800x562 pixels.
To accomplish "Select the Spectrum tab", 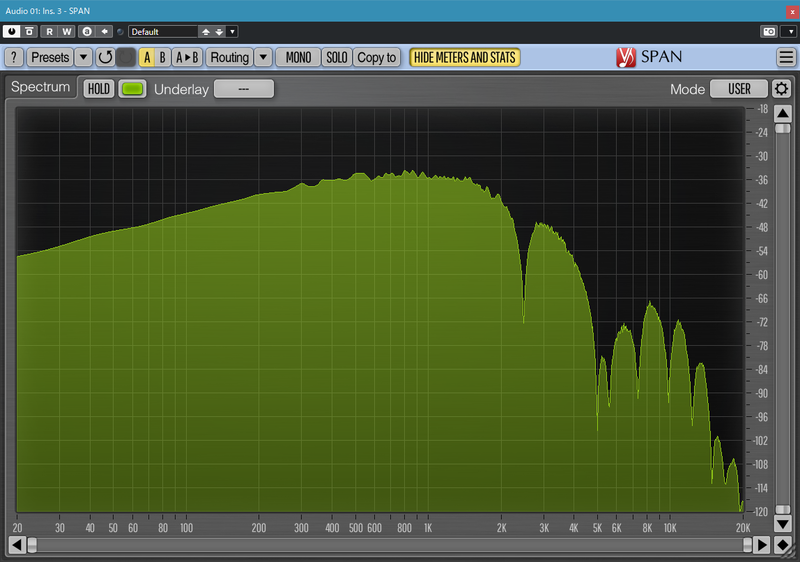I will pos(40,87).
